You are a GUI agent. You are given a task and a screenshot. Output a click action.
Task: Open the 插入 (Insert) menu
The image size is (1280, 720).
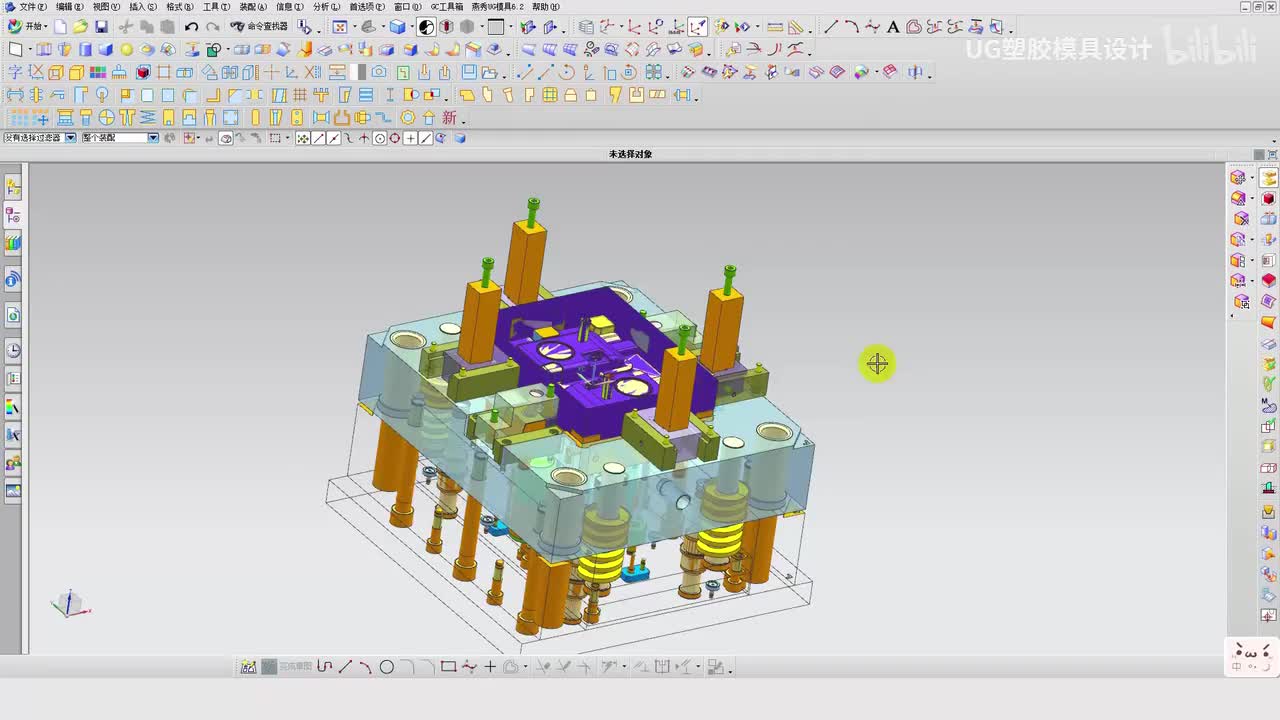coord(143,7)
